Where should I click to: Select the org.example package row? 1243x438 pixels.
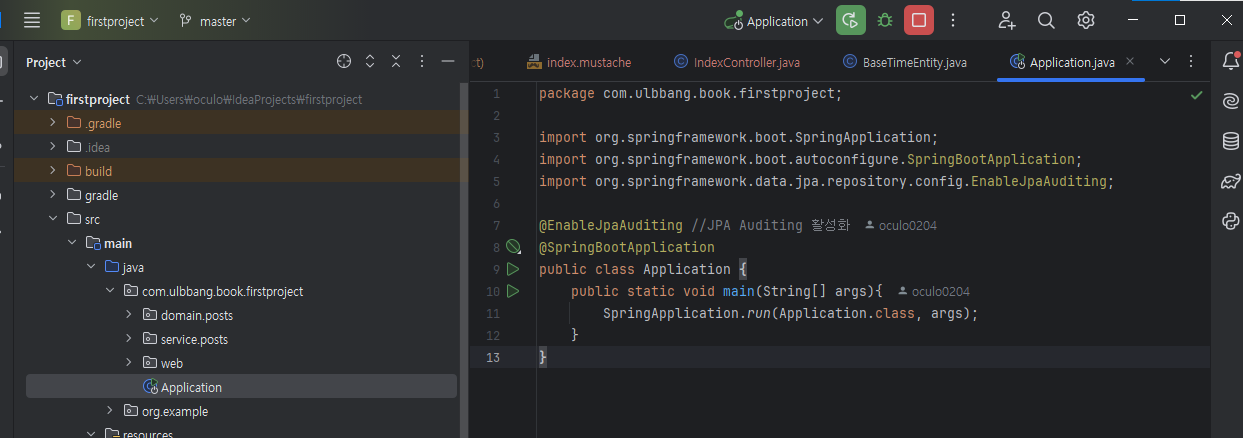click(x=241, y=411)
